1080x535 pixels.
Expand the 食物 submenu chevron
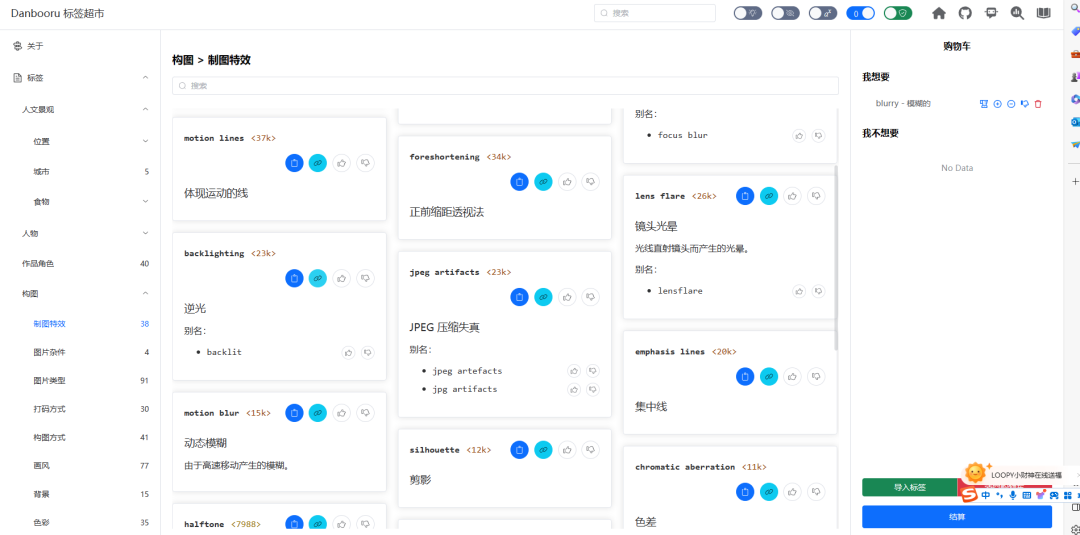(x=145, y=201)
